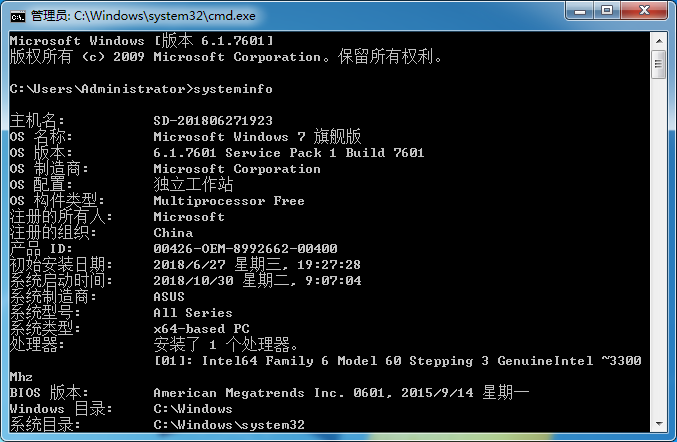Click the typed command 'systeminfo'

(233, 89)
